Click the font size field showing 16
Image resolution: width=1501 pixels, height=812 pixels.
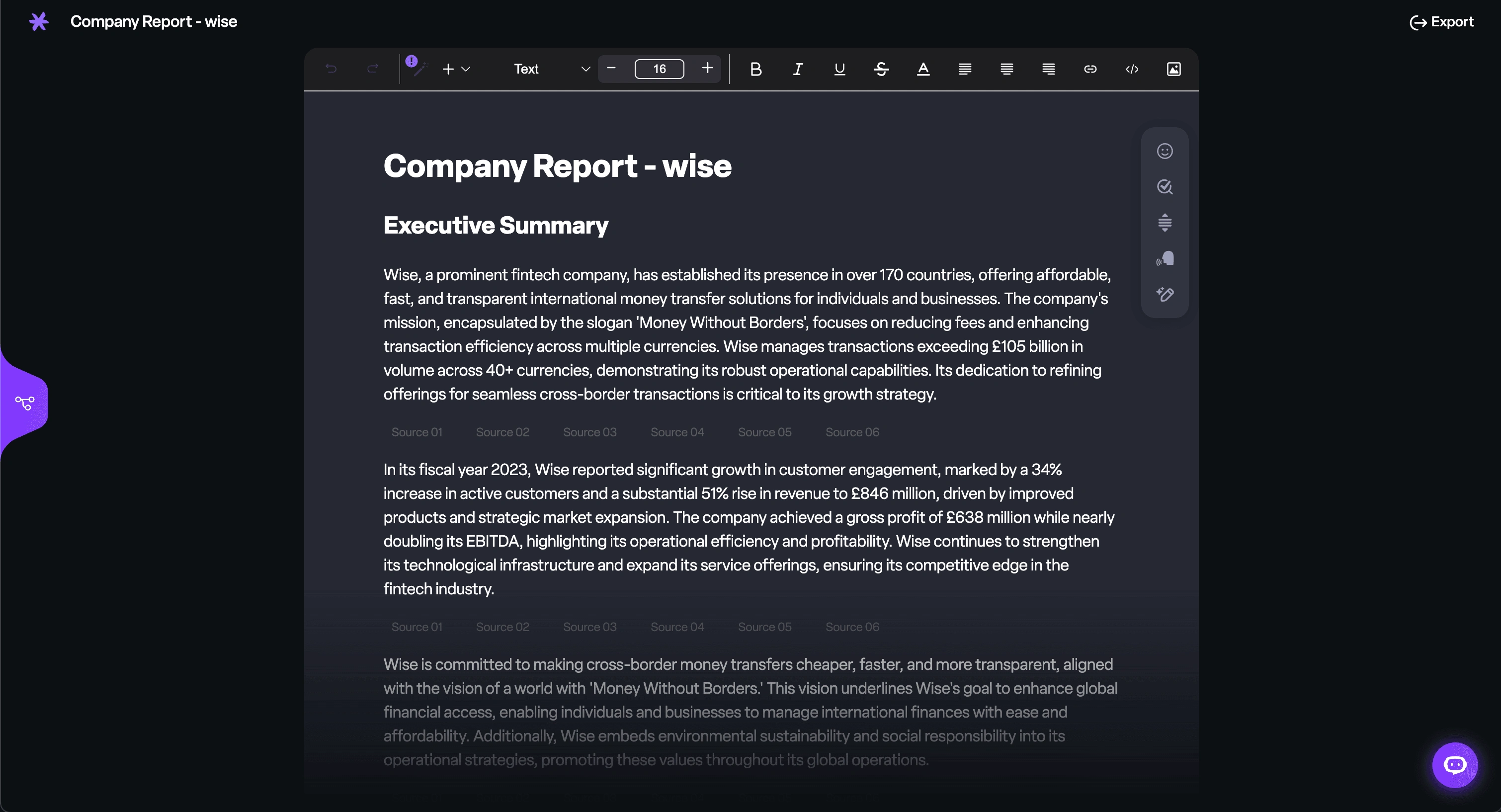click(x=659, y=69)
